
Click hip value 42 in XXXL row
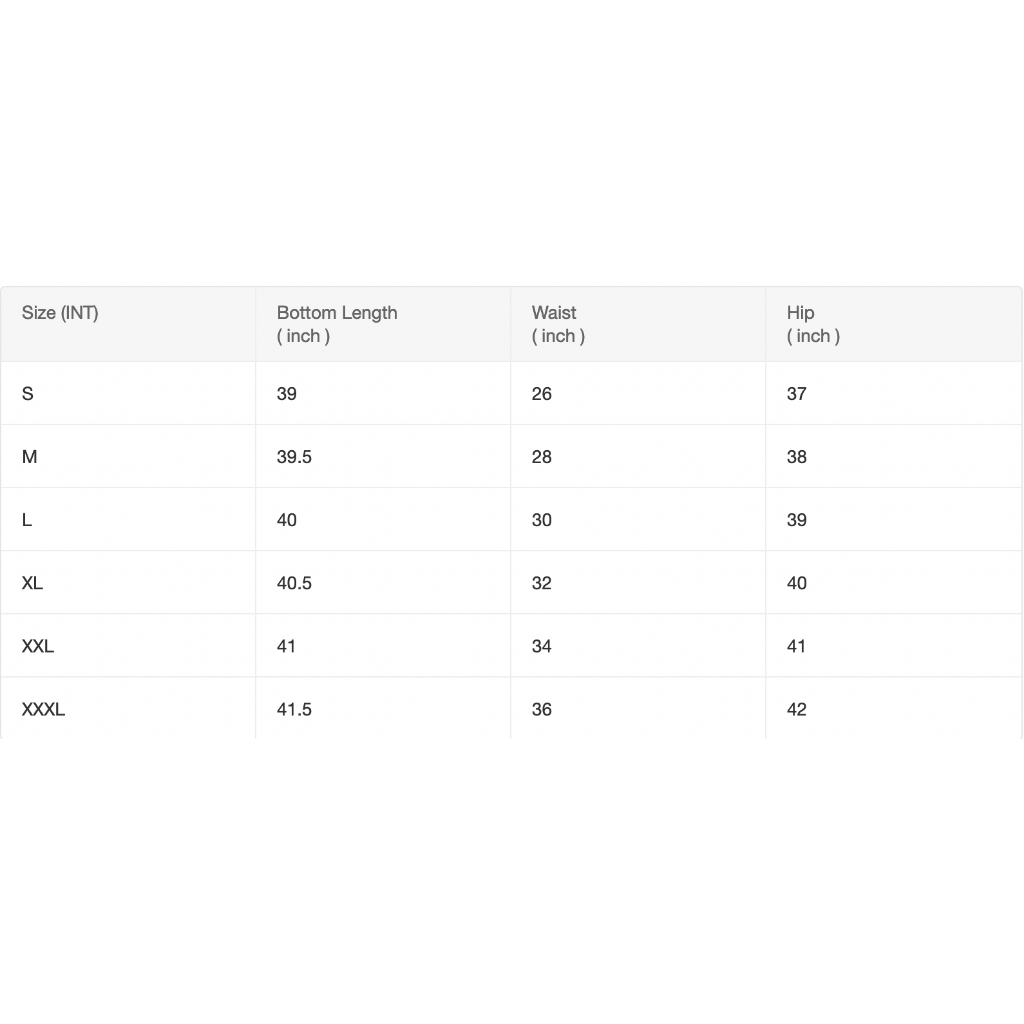(796, 709)
